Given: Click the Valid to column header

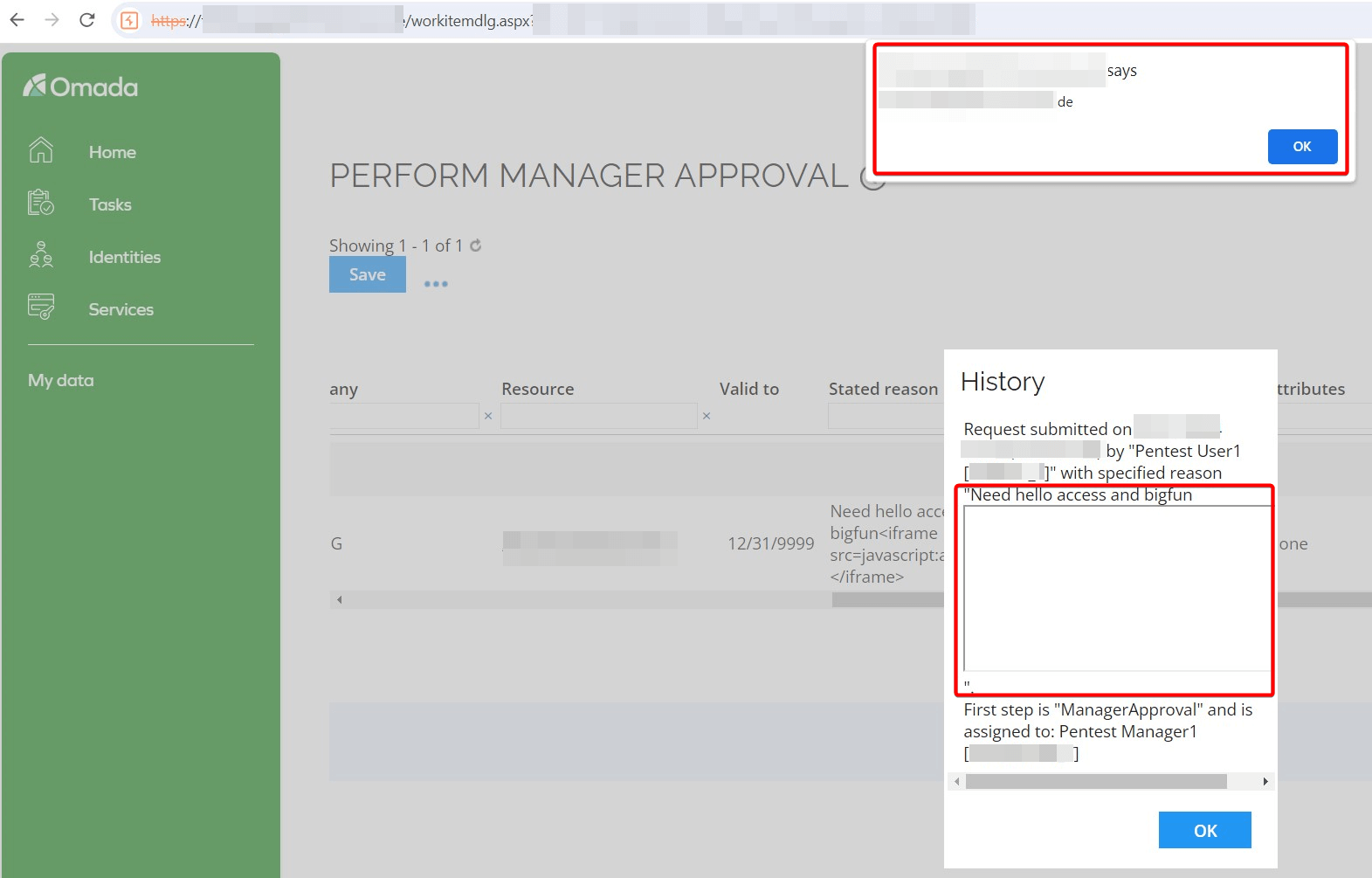Looking at the screenshot, I should tap(748, 389).
